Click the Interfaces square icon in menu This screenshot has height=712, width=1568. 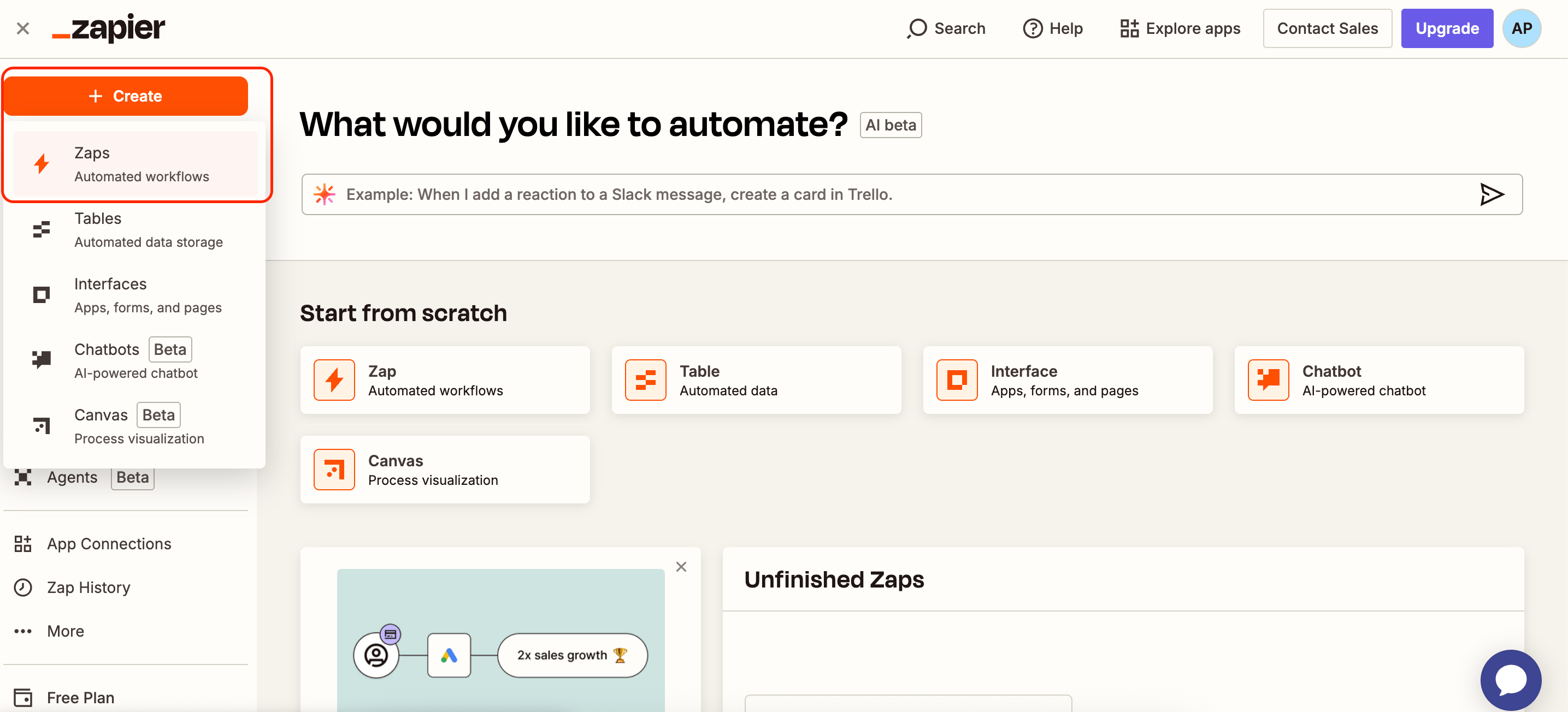tap(42, 296)
